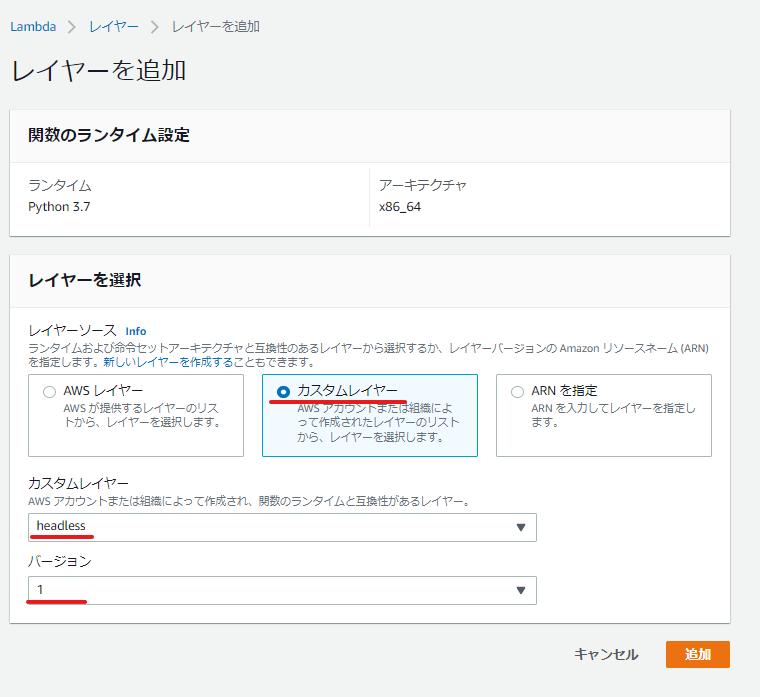Click the キャンセル button
The image size is (760, 697).
click(606, 654)
